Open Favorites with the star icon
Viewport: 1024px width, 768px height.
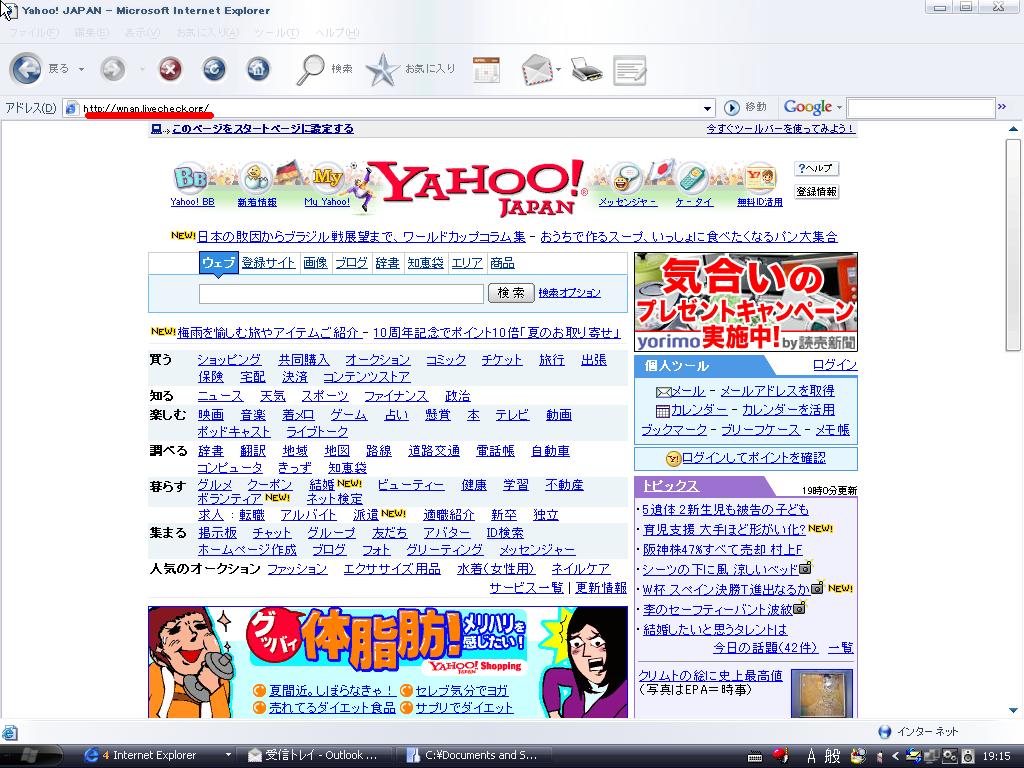(383, 69)
